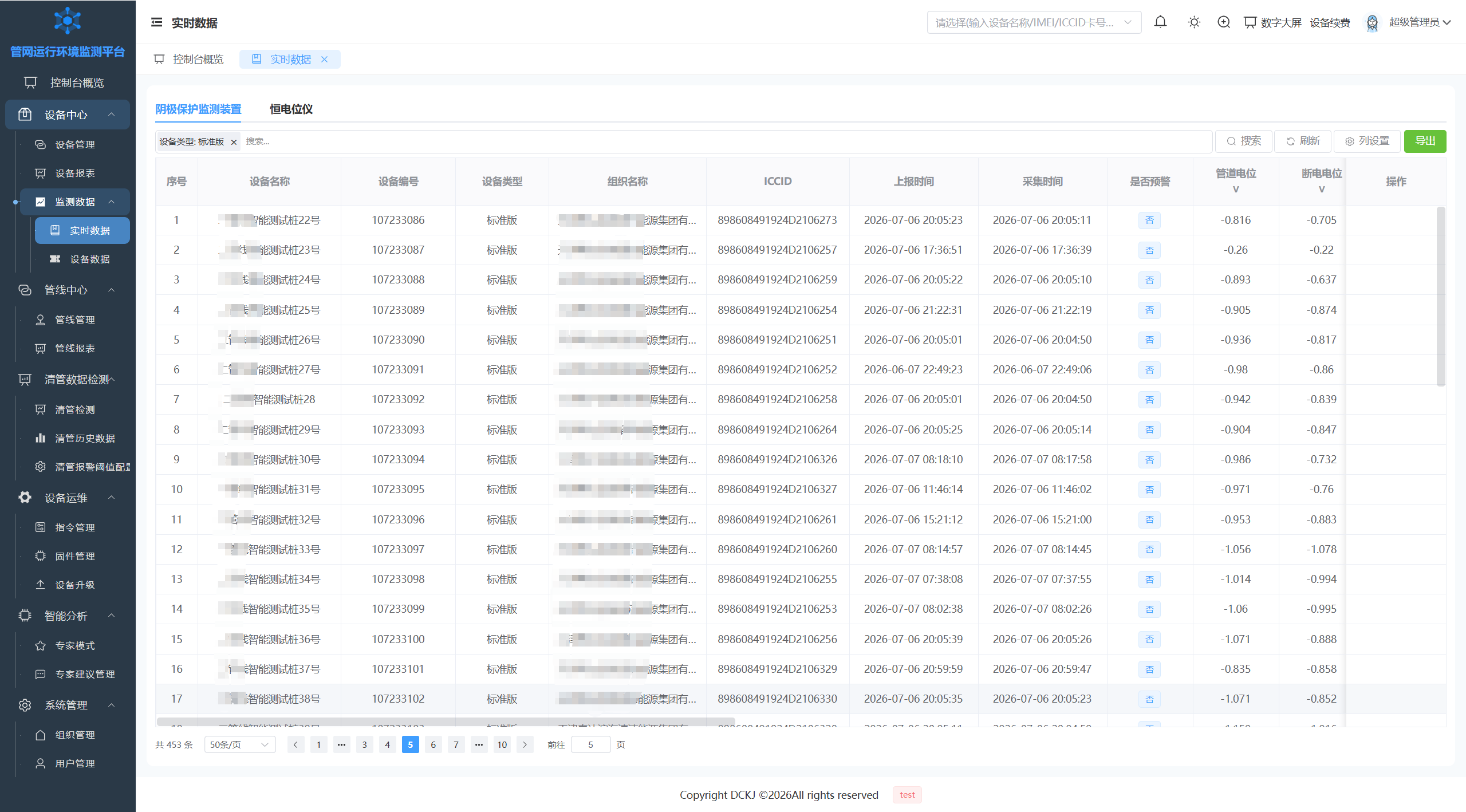Open 控制台概览 in the sidebar menu
Image resolution: width=1466 pixels, height=812 pixels.
click(x=68, y=82)
